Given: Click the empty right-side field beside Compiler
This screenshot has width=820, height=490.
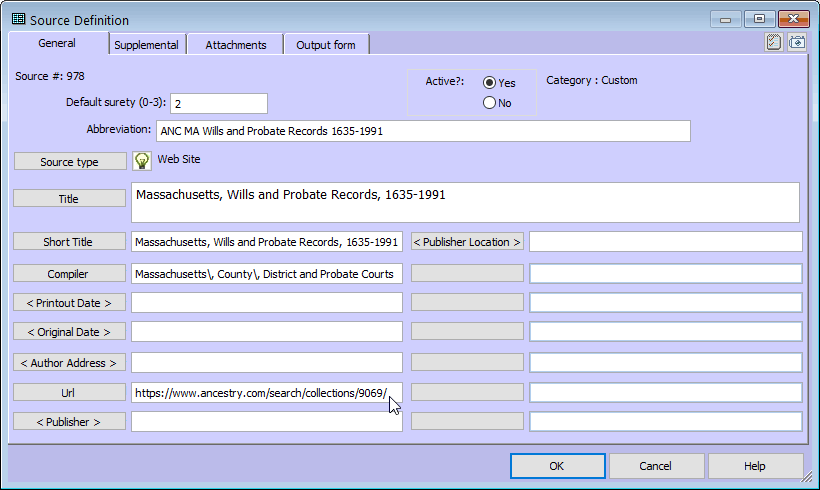Looking at the screenshot, I should pos(666,274).
